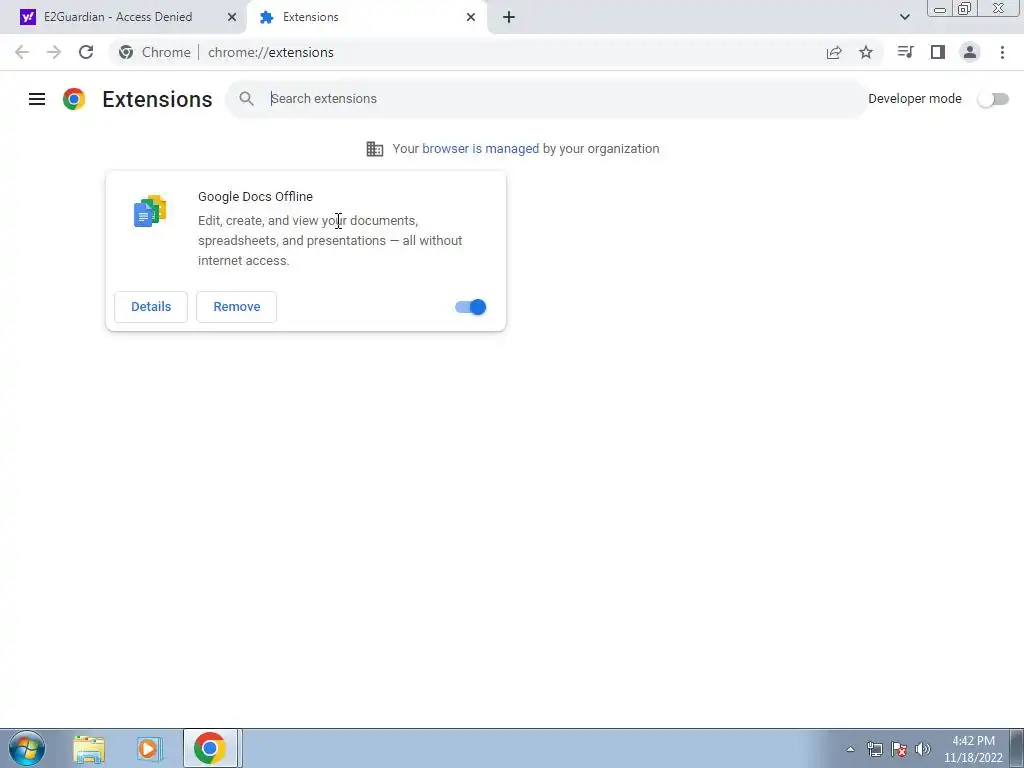Show hidden system tray icons
Viewport: 1024px width, 768px height.
point(850,749)
